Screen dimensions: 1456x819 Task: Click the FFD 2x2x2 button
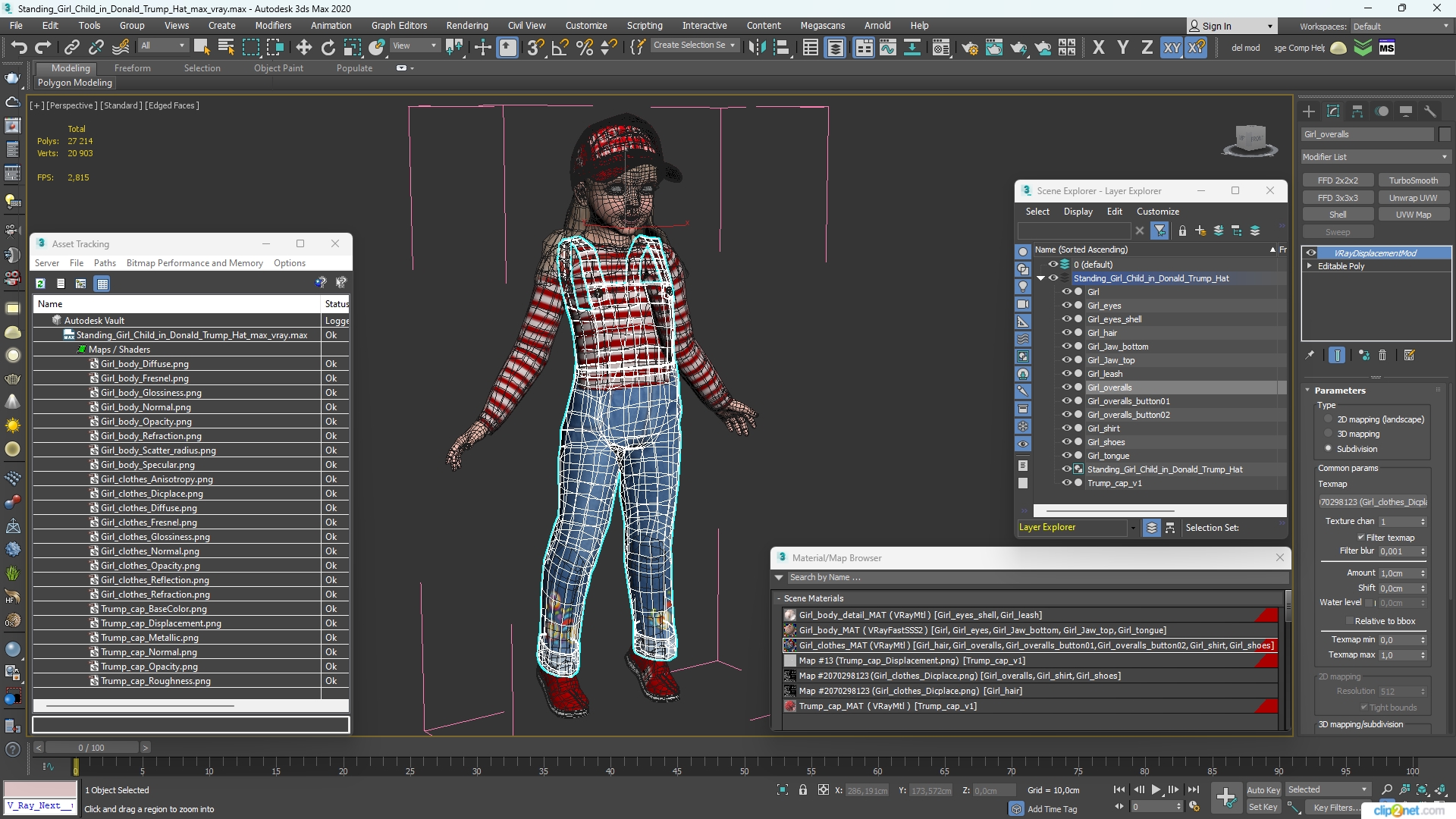1338,180
